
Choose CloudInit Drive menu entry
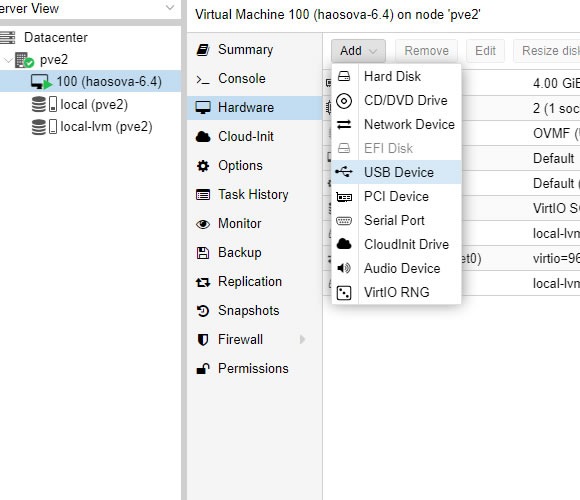pyautogui.click(x=397, y=244)
